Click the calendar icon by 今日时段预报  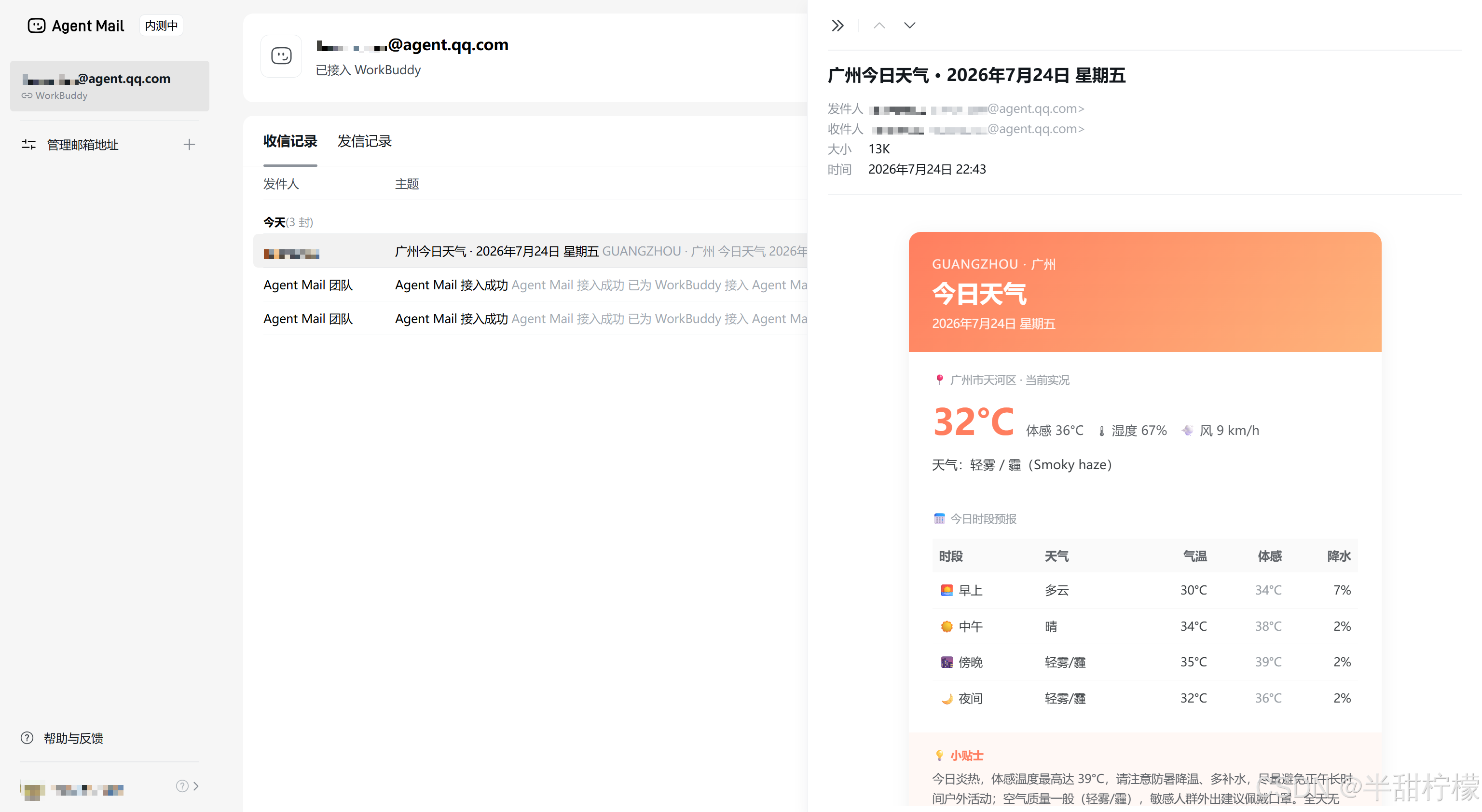click(x=939, y=519)
